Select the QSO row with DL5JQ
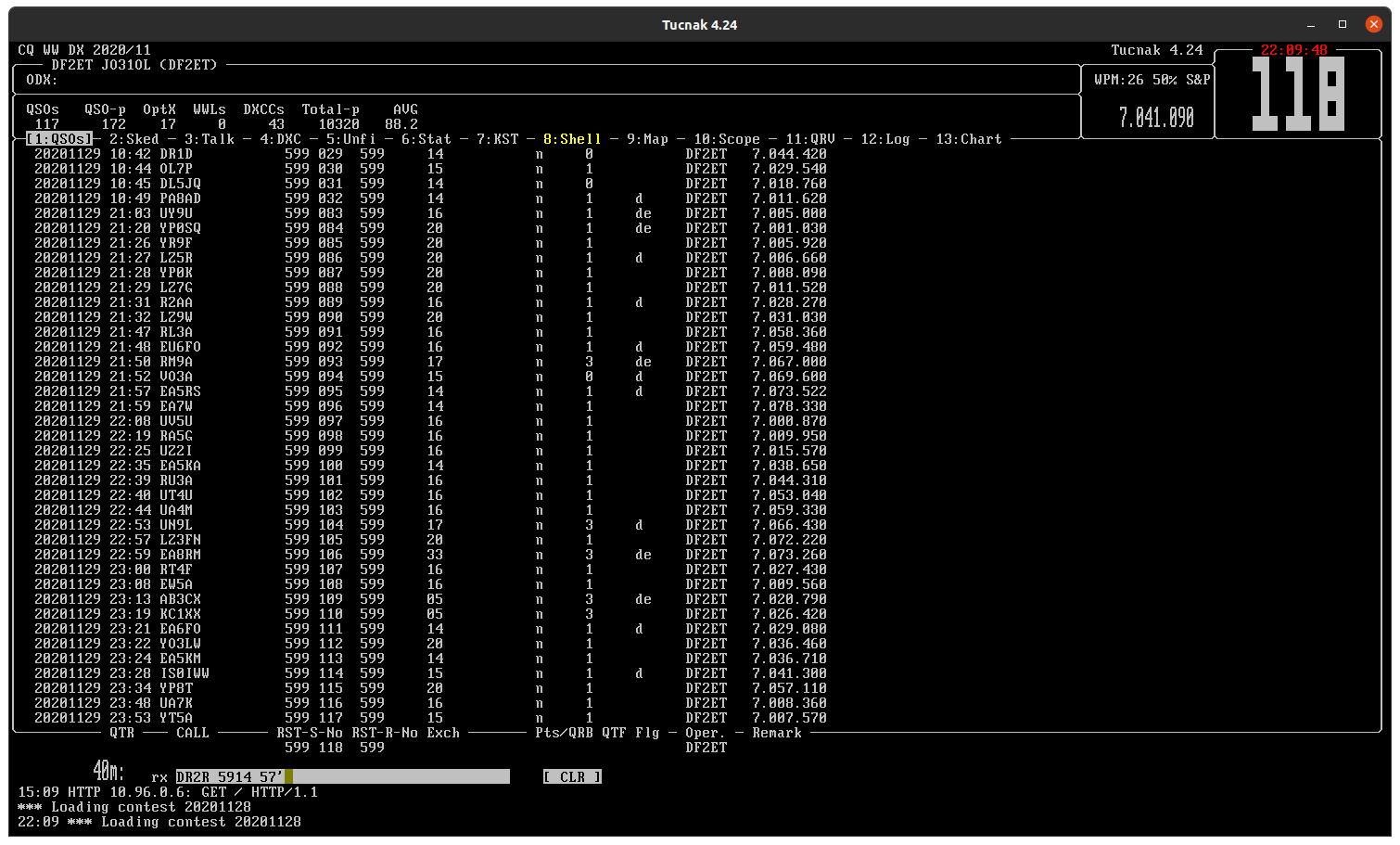The image size is (1400, 845). pyautogui.click(x=430, y=184)
